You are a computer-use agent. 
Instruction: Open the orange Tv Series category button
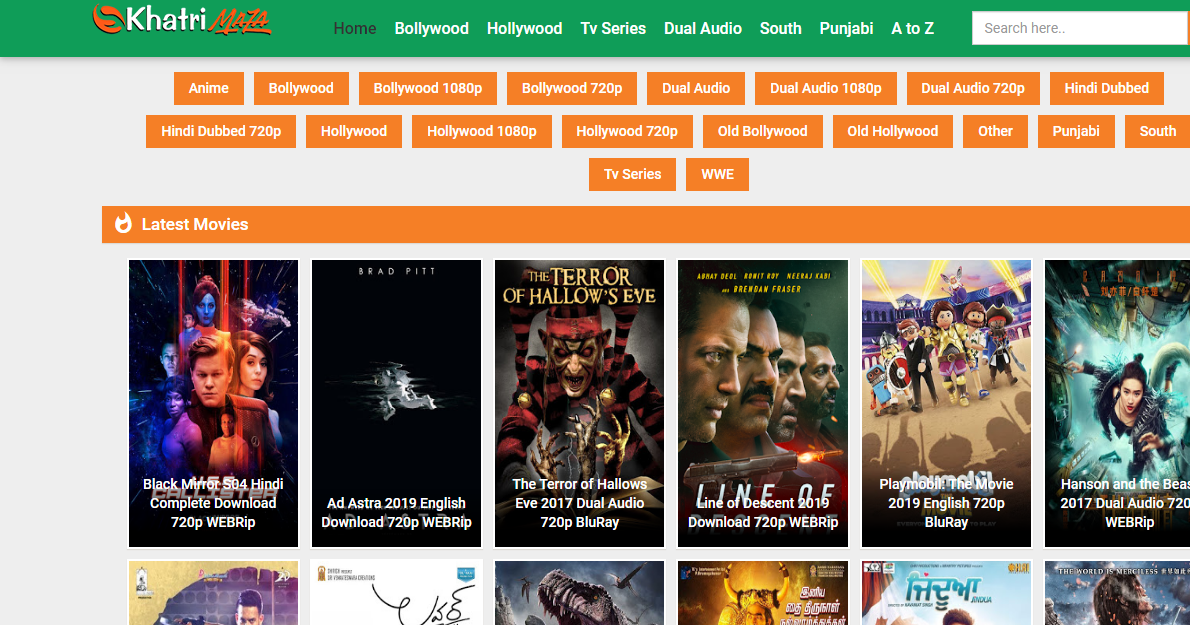point(632,174)
